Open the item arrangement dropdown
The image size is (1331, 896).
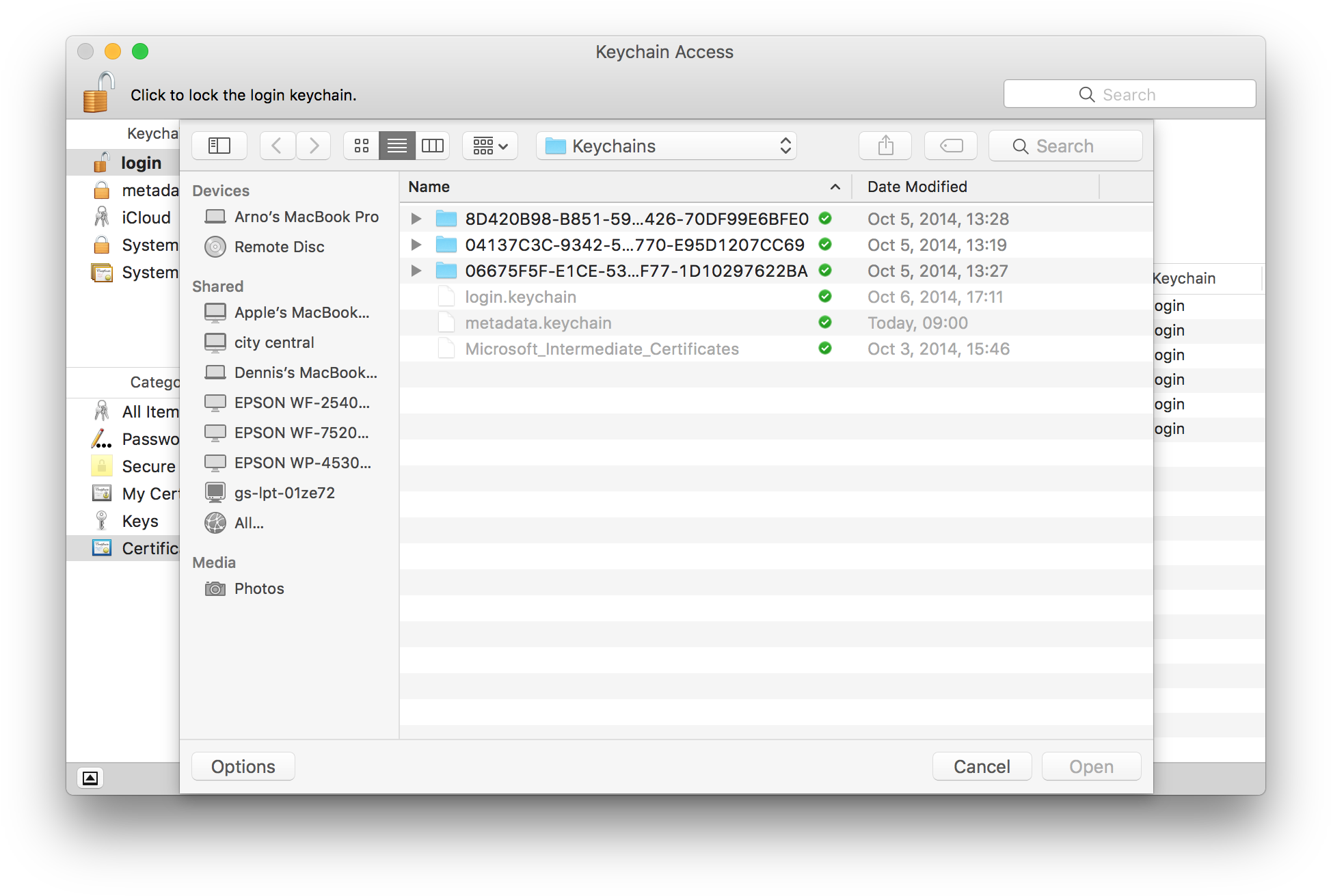490,146
